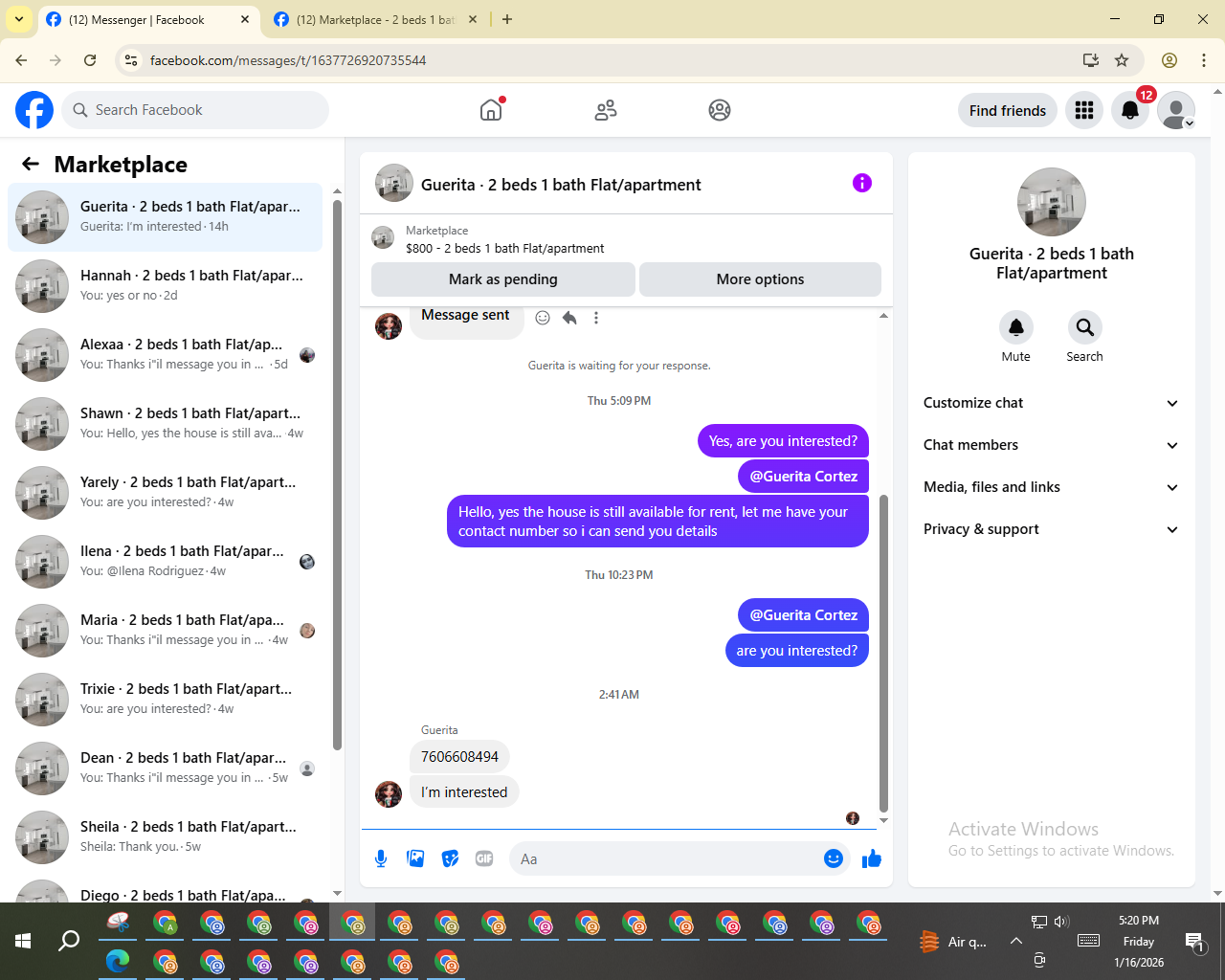Image resolution: width=1225 pixels, height=980 pixels.
Task: Click the Find friends button
Action: (1008, 110)
